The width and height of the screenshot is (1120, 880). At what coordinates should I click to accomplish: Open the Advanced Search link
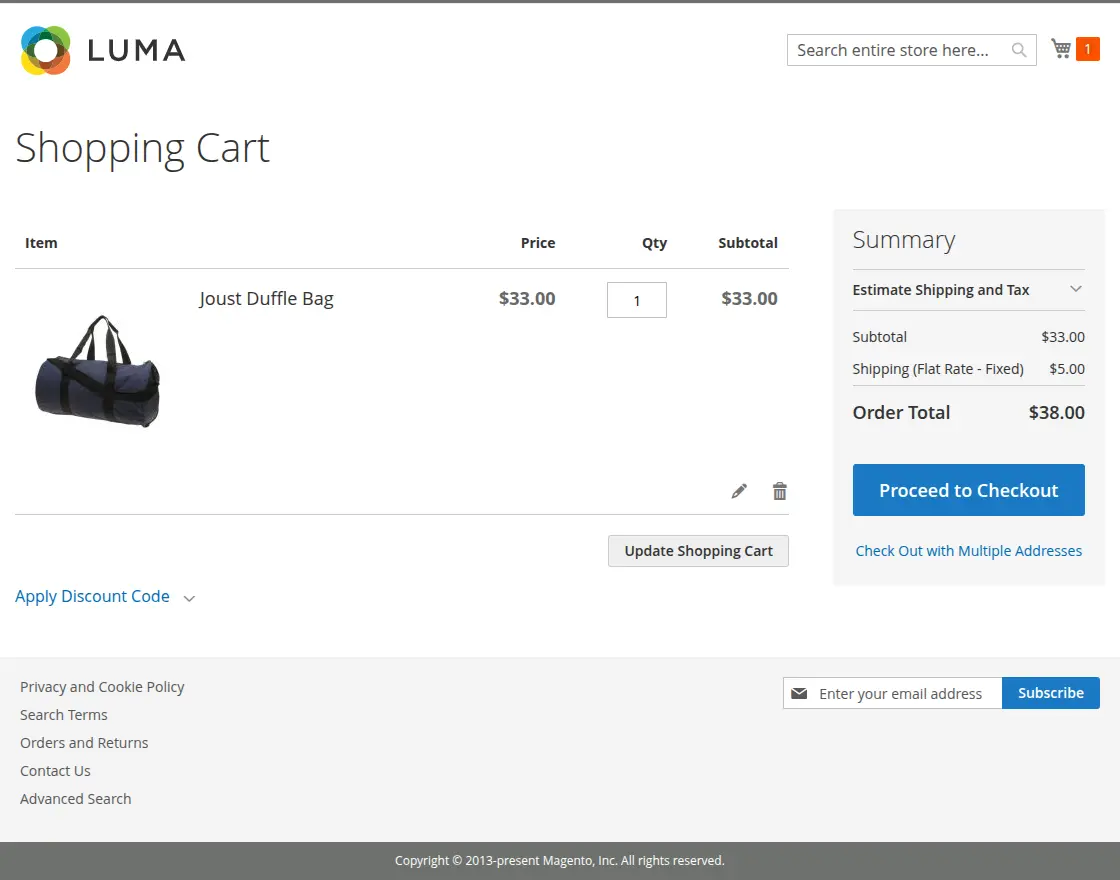[76, 799]
